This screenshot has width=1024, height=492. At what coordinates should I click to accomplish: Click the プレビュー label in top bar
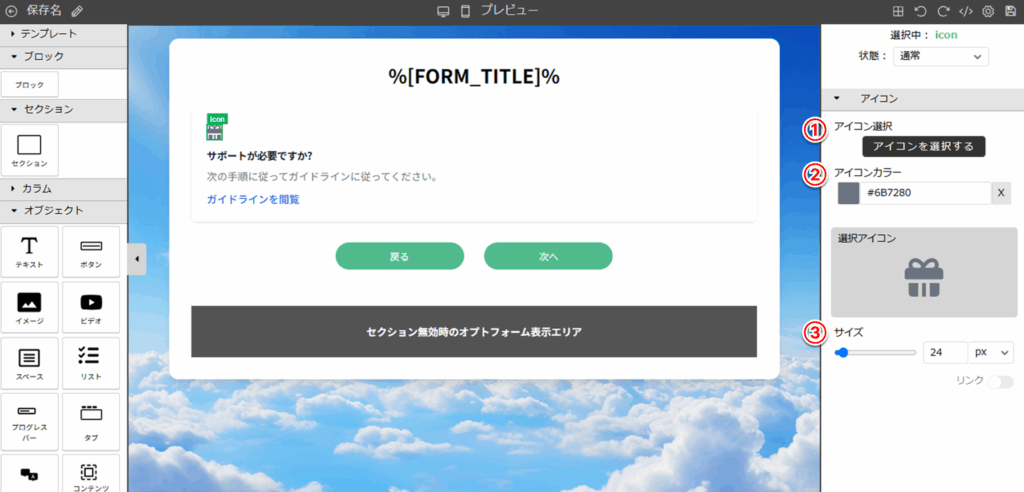[509, 10]
